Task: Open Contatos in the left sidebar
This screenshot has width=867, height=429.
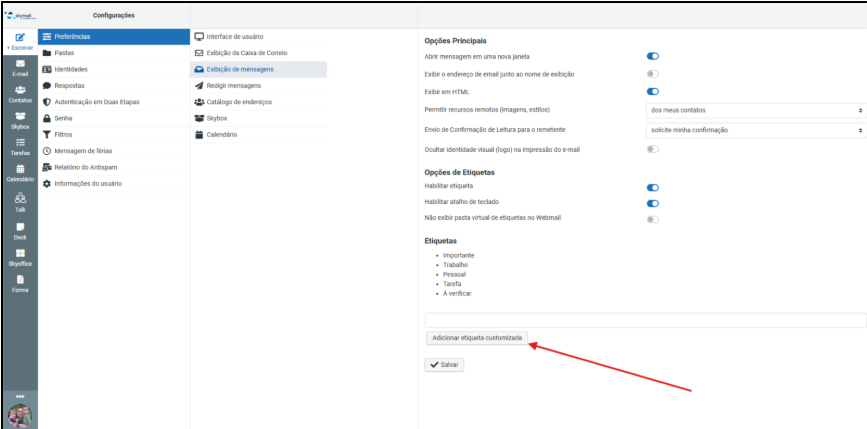Action: 20,93
